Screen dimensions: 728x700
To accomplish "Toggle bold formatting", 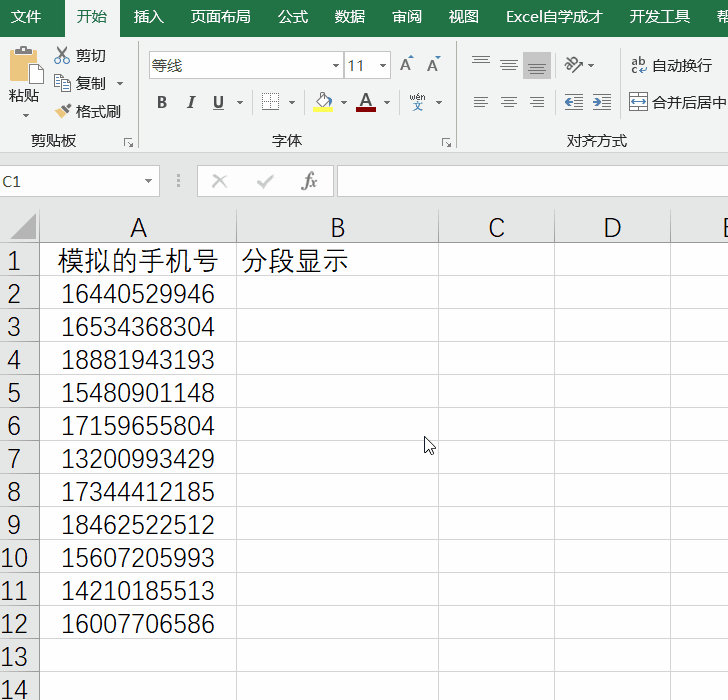I will point(162,102).
